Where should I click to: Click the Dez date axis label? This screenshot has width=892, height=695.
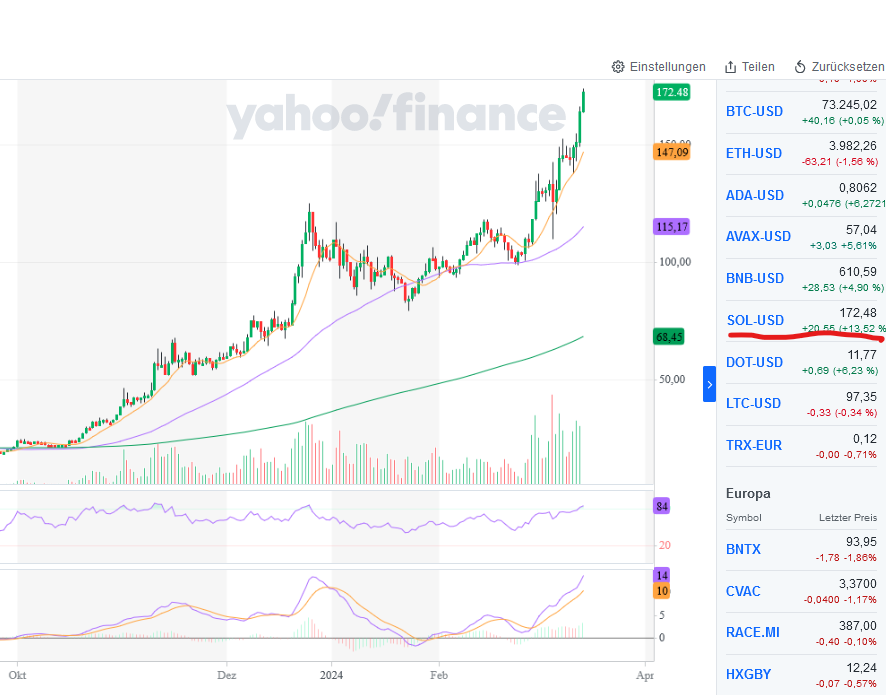(x=226, y=676)
